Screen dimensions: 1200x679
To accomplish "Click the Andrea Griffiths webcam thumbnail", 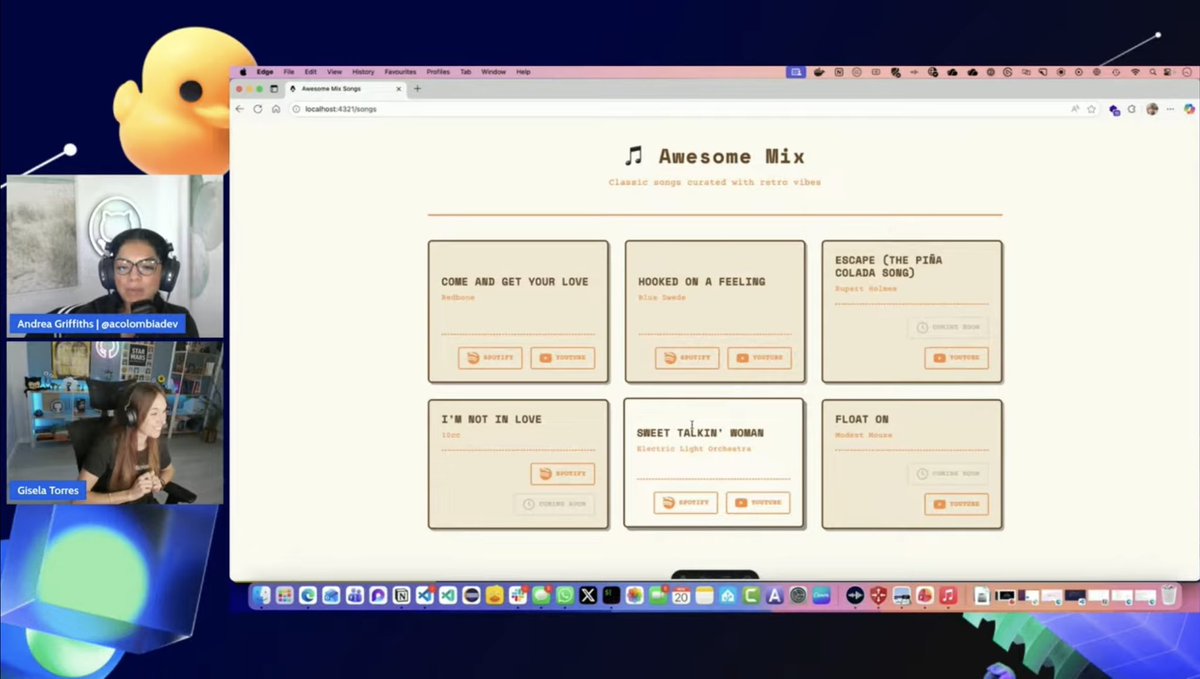I will click(x=116, y=257).
